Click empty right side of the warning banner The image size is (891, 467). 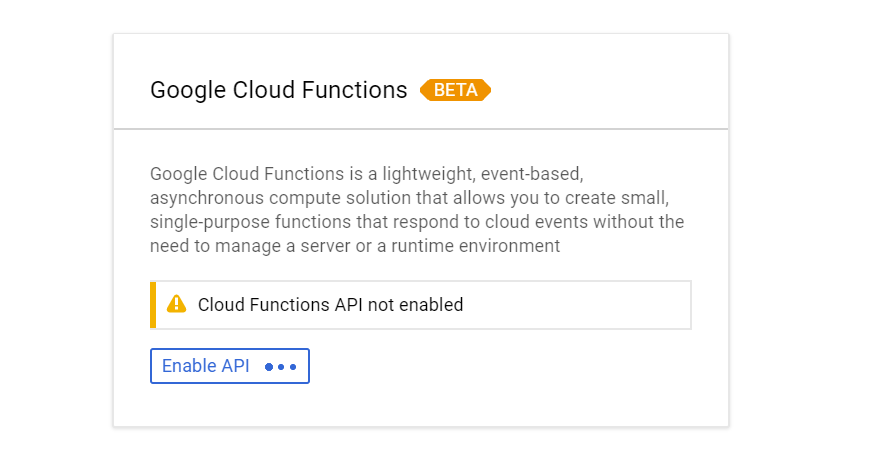pos(590,305)
